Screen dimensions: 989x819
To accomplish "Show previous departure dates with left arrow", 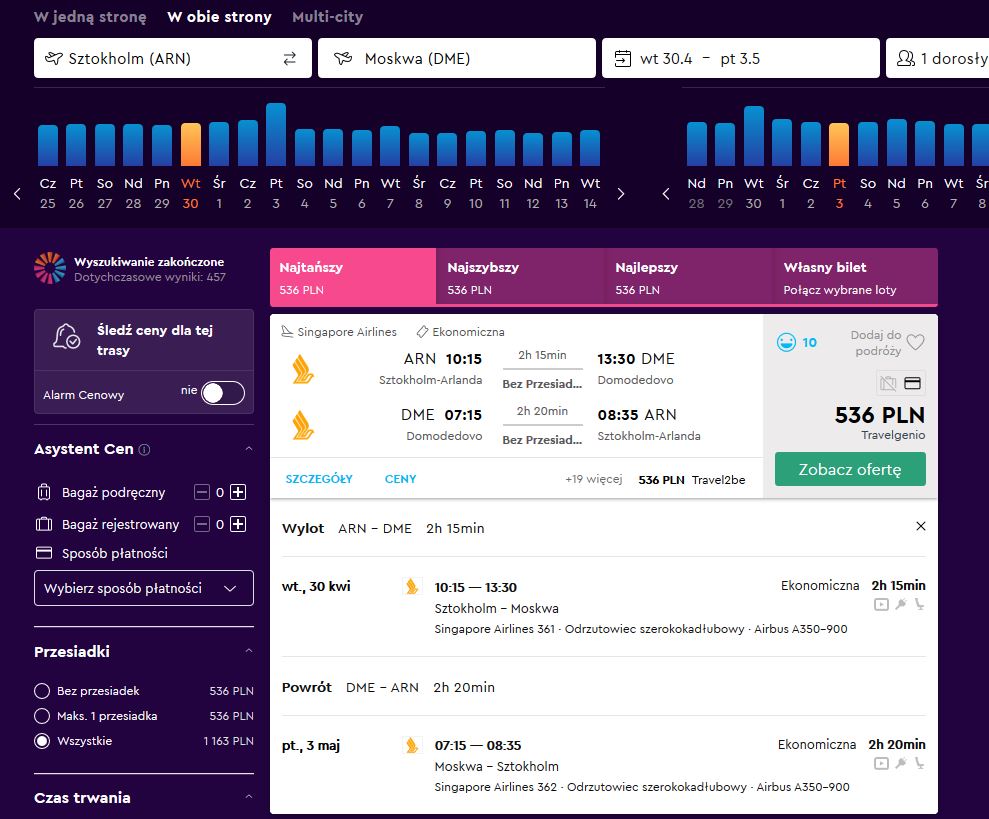I will pyautogui.click(x=18, y=194).
